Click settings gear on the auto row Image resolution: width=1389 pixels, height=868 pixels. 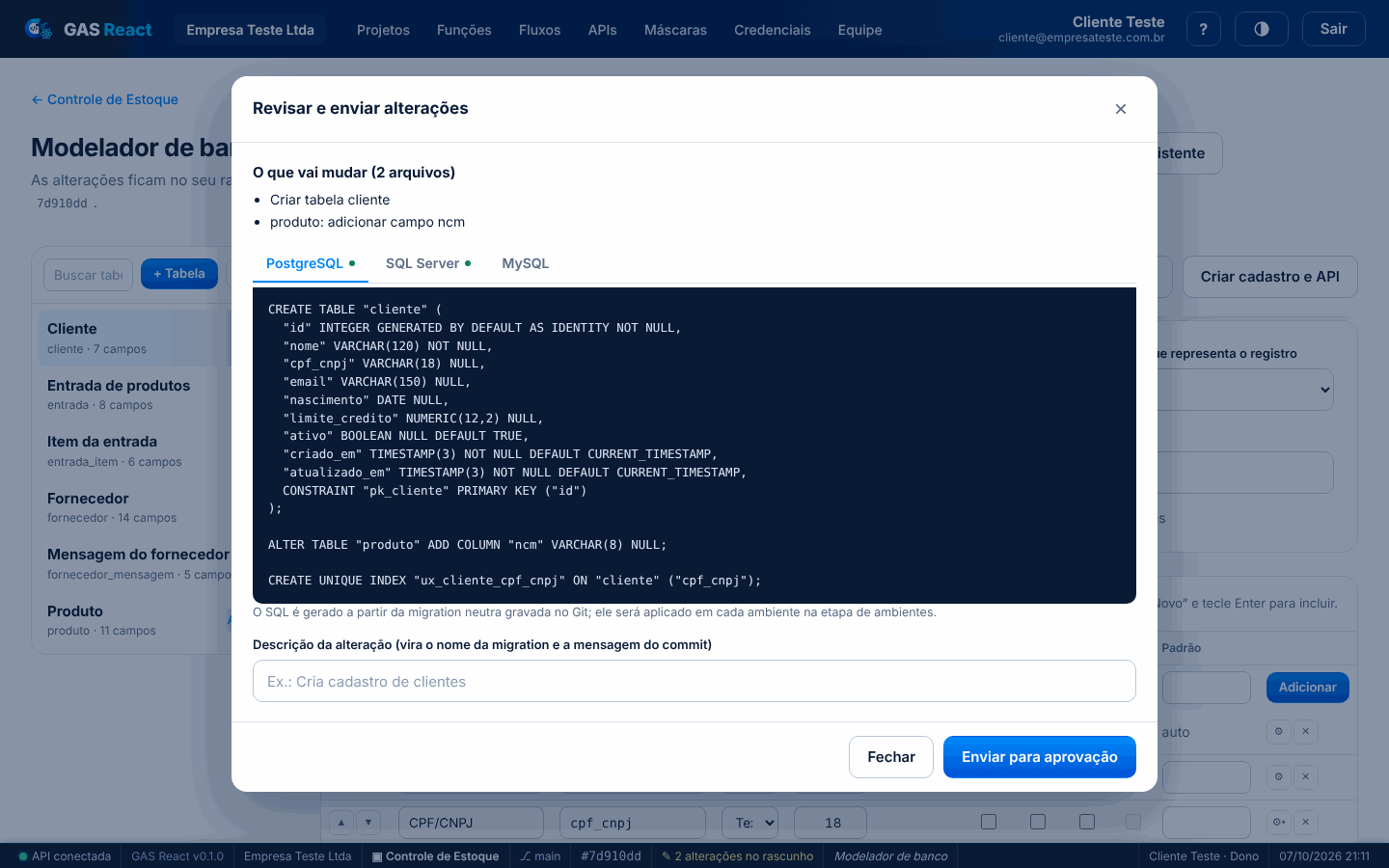[1278, 731]
